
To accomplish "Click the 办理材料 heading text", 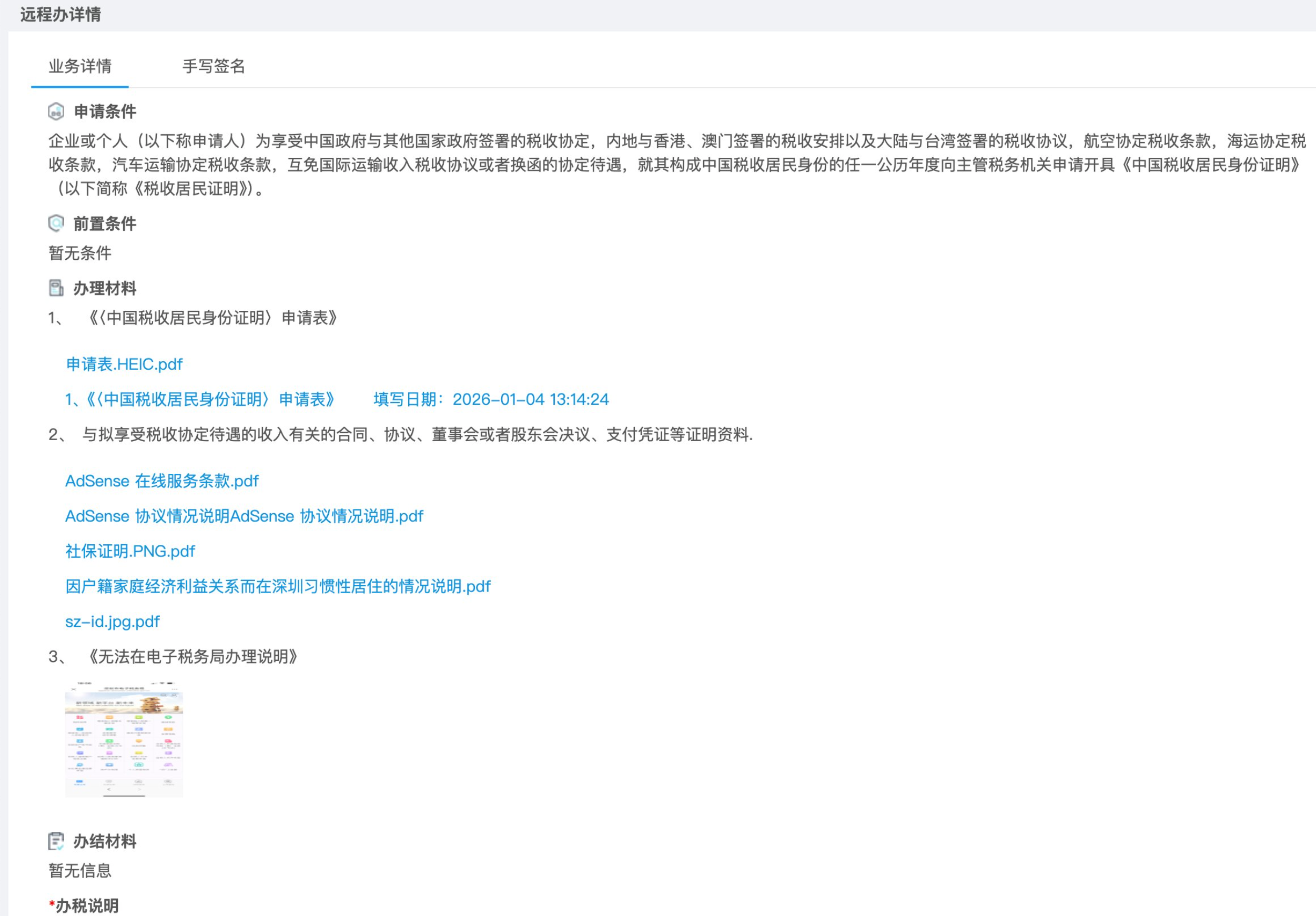I will [105, 288].
